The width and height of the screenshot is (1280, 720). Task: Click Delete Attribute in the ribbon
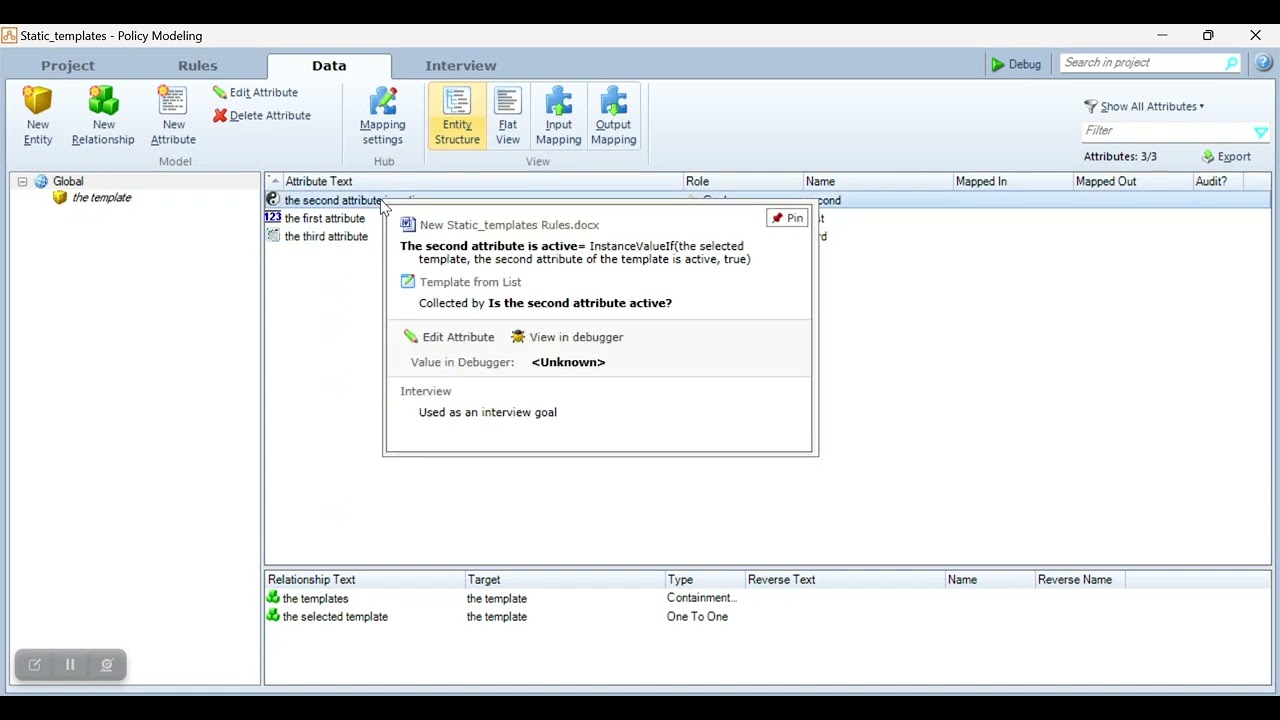(262, 115)
